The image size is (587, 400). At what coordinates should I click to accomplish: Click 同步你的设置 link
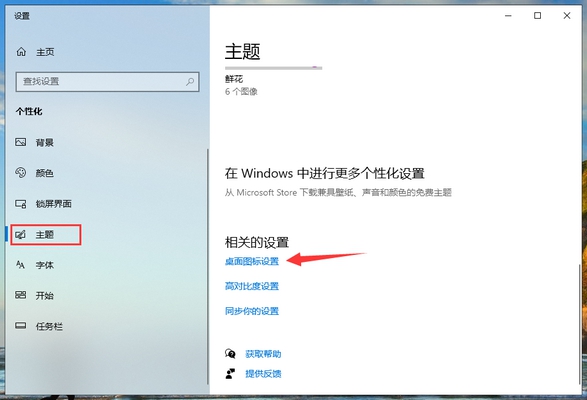(252, 311)
